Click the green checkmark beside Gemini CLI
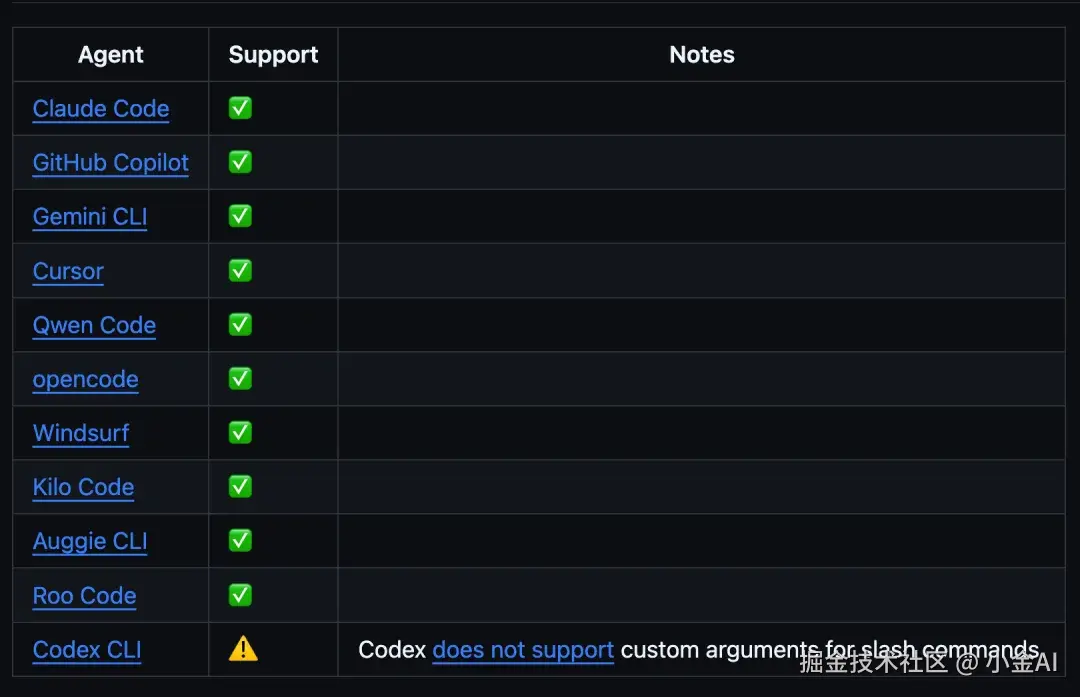The height and width of the screenshot is (697, 1080). coord(240,216)
